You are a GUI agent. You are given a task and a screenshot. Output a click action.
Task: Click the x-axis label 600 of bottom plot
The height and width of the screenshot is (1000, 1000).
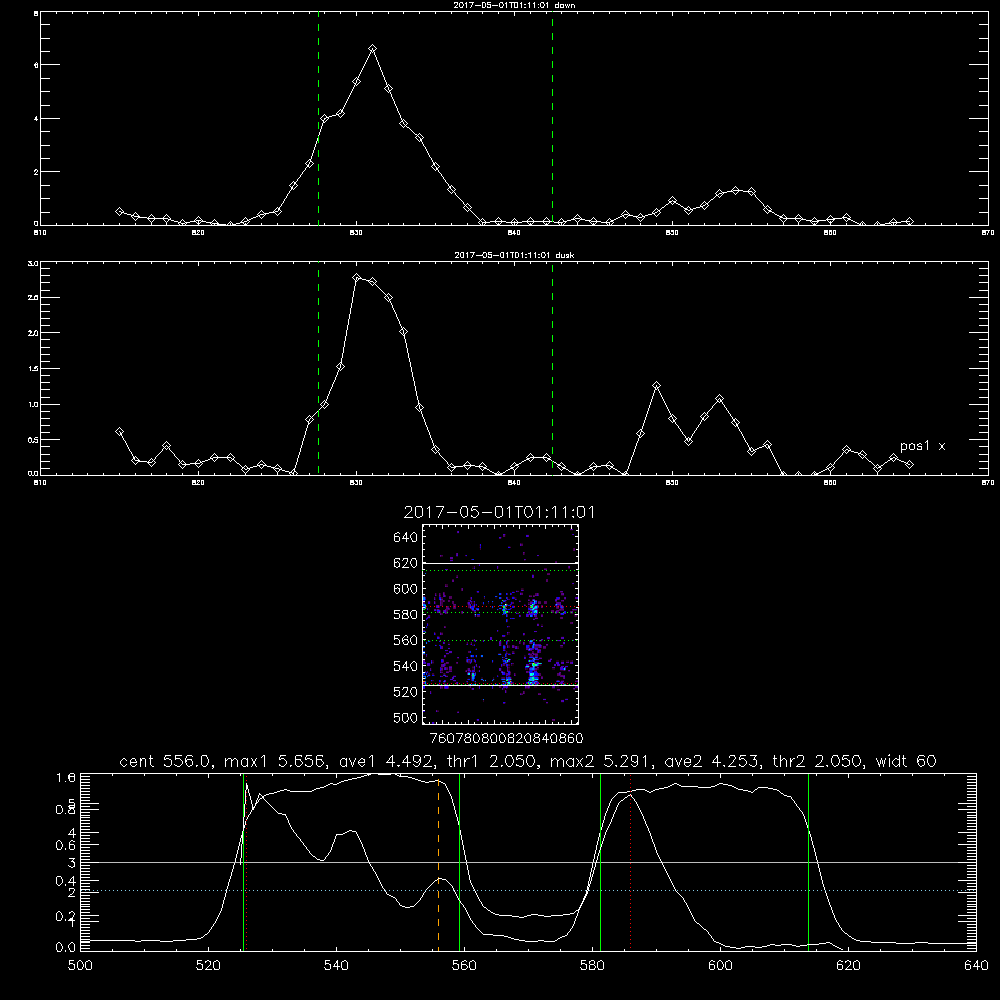pos(721,966)
